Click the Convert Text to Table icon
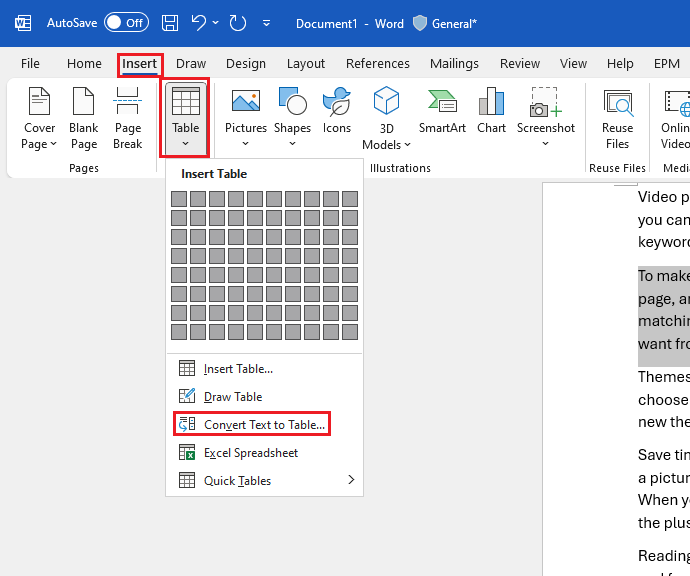The width and height of the screenshot is (690, 576). (x=187, y=424)
